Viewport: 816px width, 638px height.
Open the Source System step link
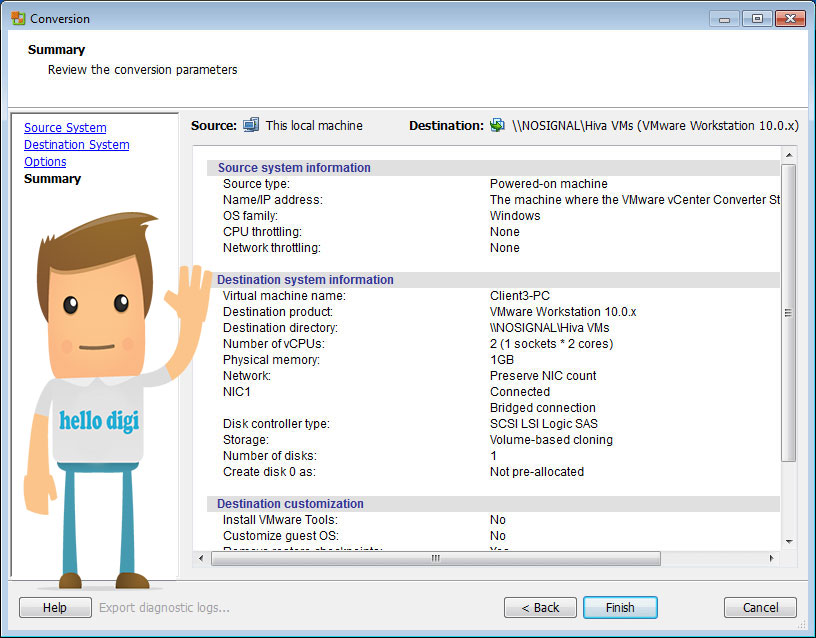[65, 127]
